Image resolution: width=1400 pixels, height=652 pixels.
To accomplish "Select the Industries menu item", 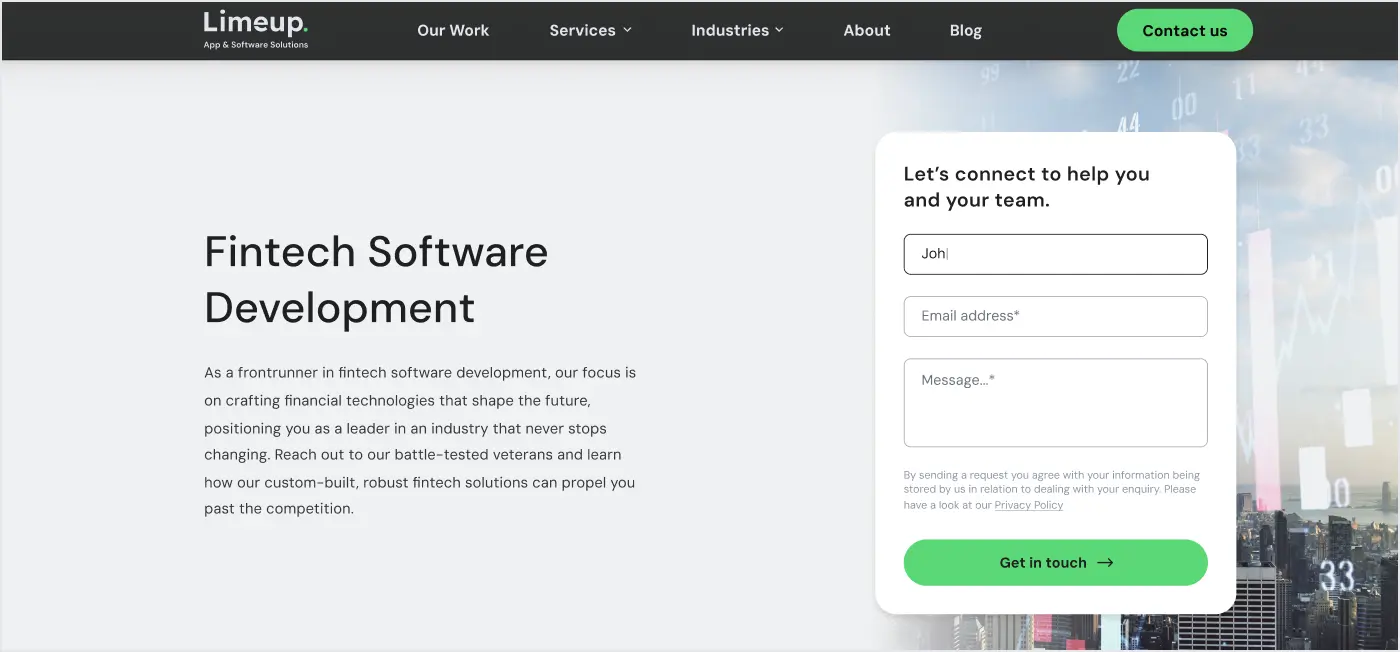I will coord(729,30).
